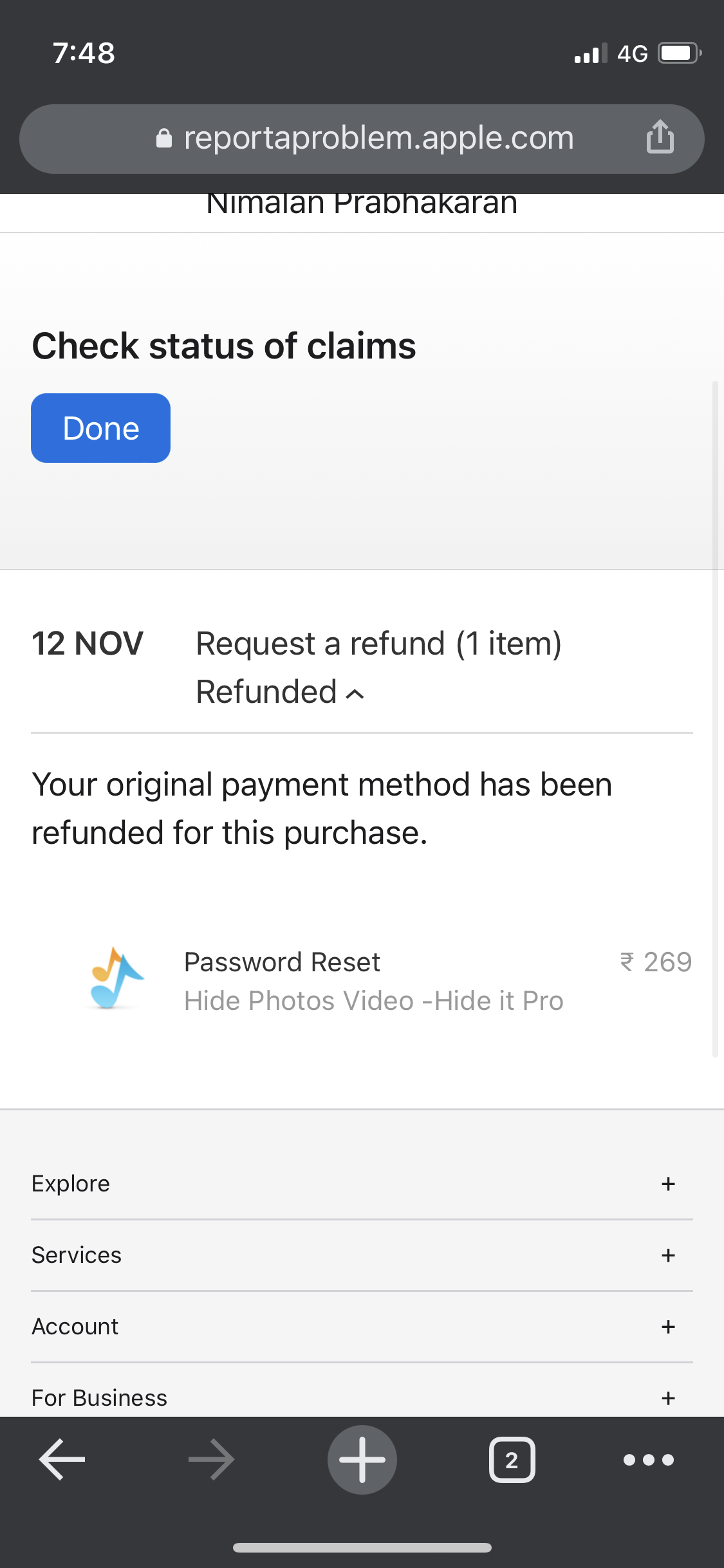This screenshot has width=724, height=1568.
Task: Tap the reportaproblem.apple.com address field
Action: point(378,138)
